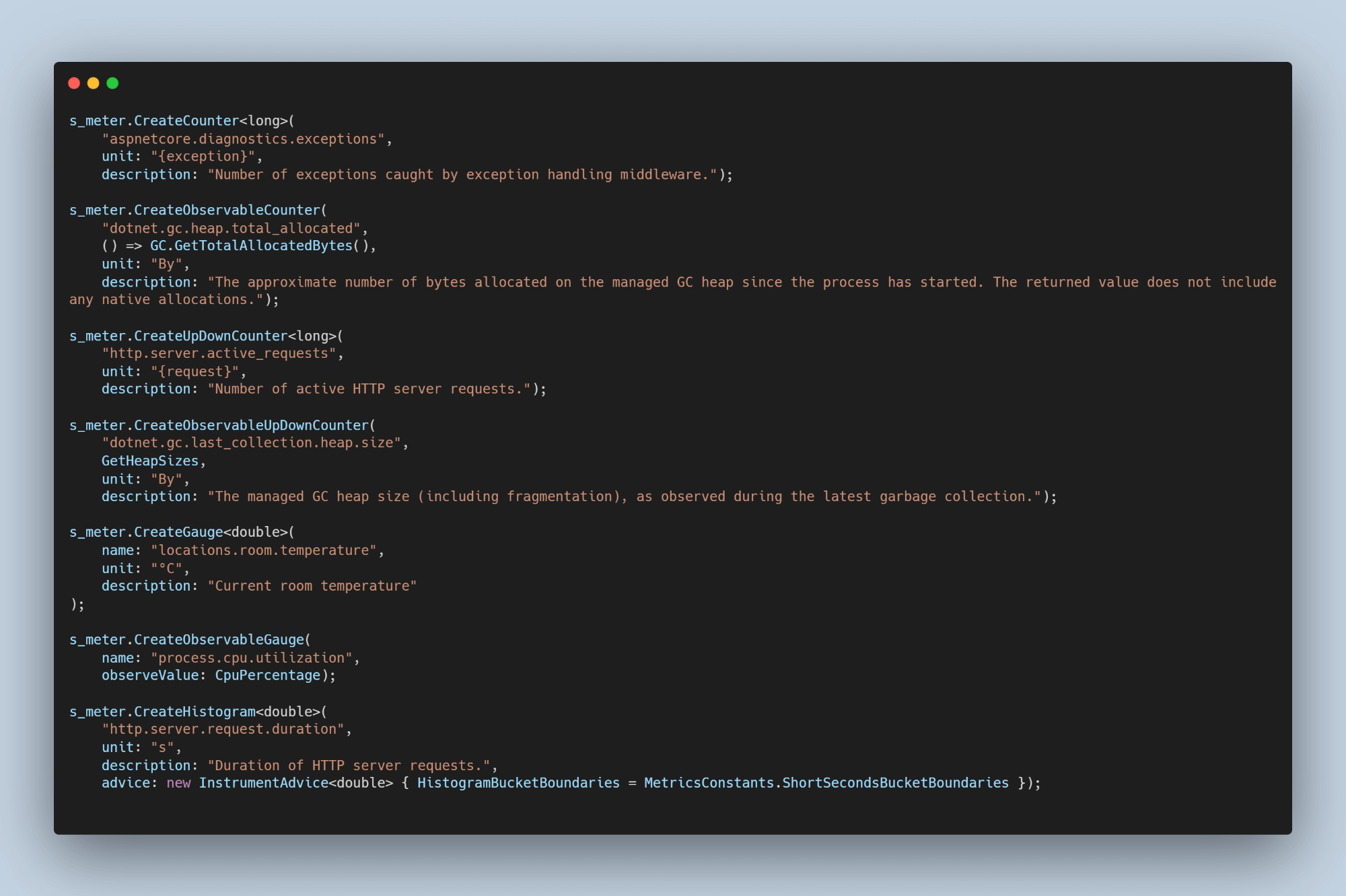Click the ShortSecondsBucketBoundaries identifier
This screenshot has width=1346, height=896.
(895, 783)
